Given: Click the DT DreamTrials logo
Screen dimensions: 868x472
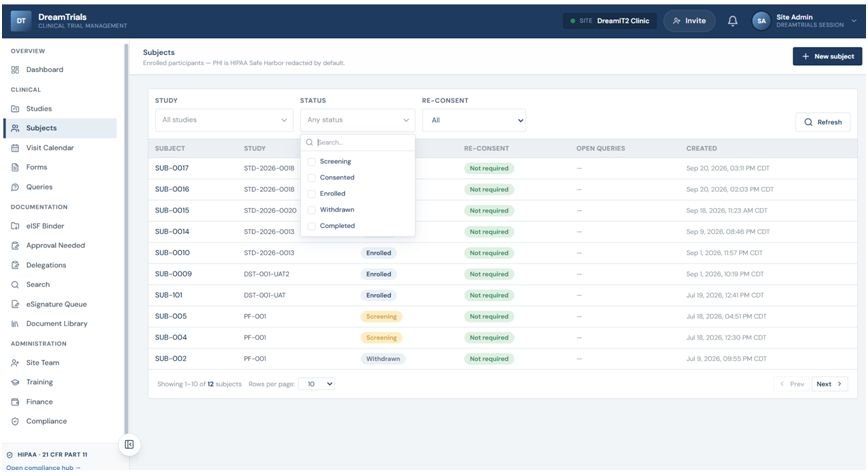Looking at the screenshot, I should tap(21, 21).
